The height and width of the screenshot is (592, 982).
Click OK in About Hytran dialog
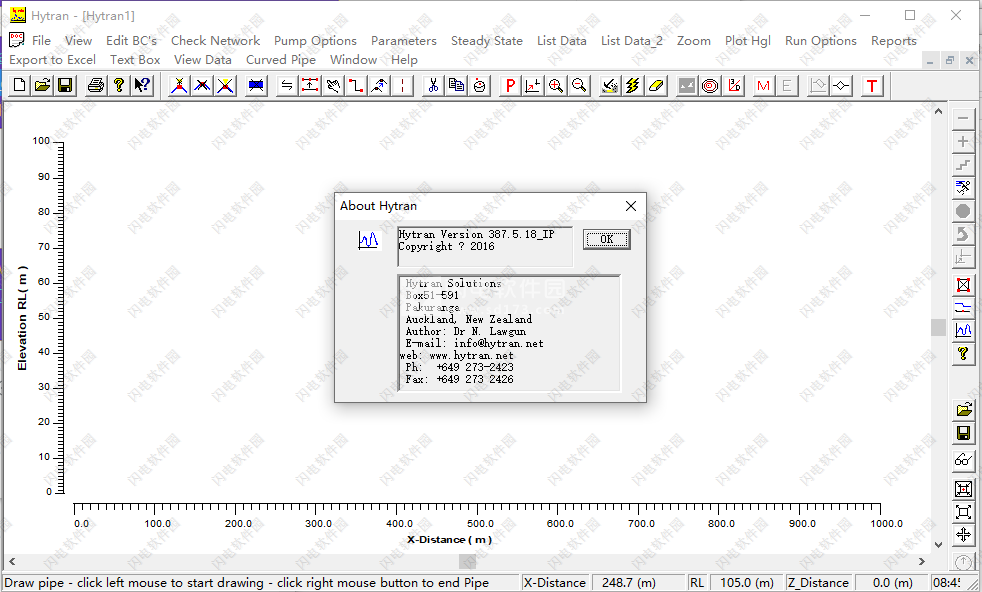(x=606, y=239)
